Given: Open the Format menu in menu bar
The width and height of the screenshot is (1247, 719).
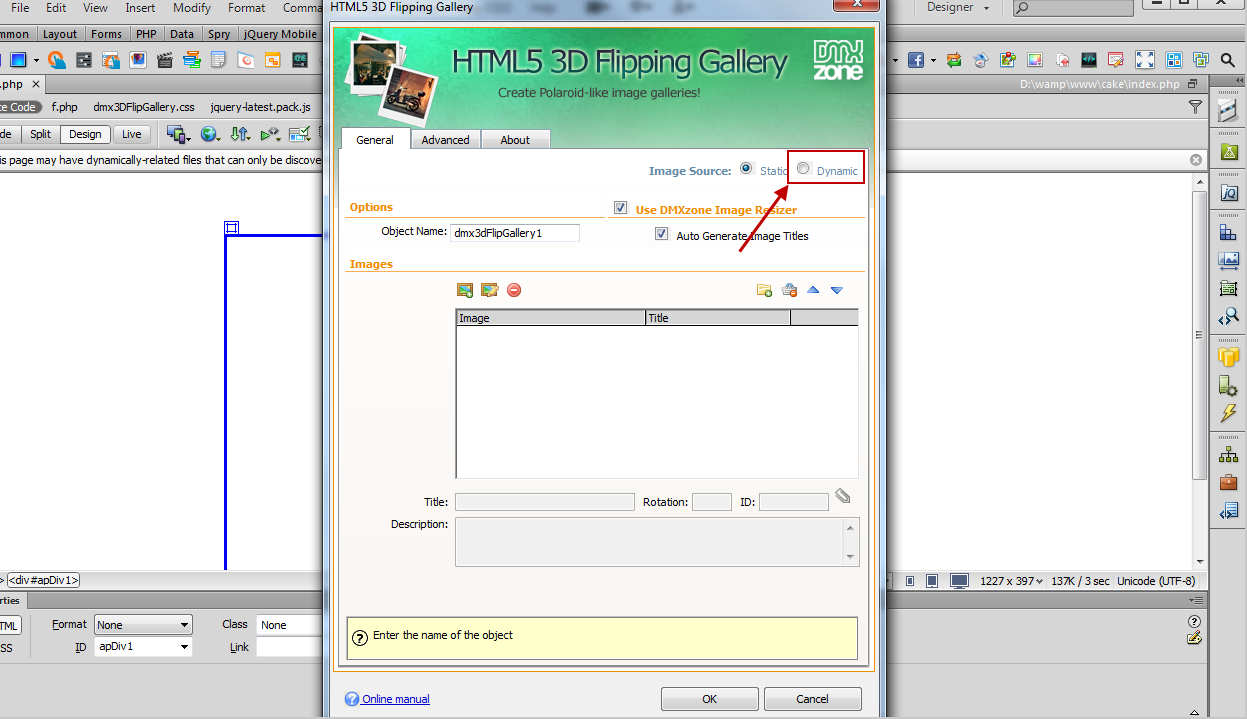Looking at the screenshot, I should pos(247,7).
